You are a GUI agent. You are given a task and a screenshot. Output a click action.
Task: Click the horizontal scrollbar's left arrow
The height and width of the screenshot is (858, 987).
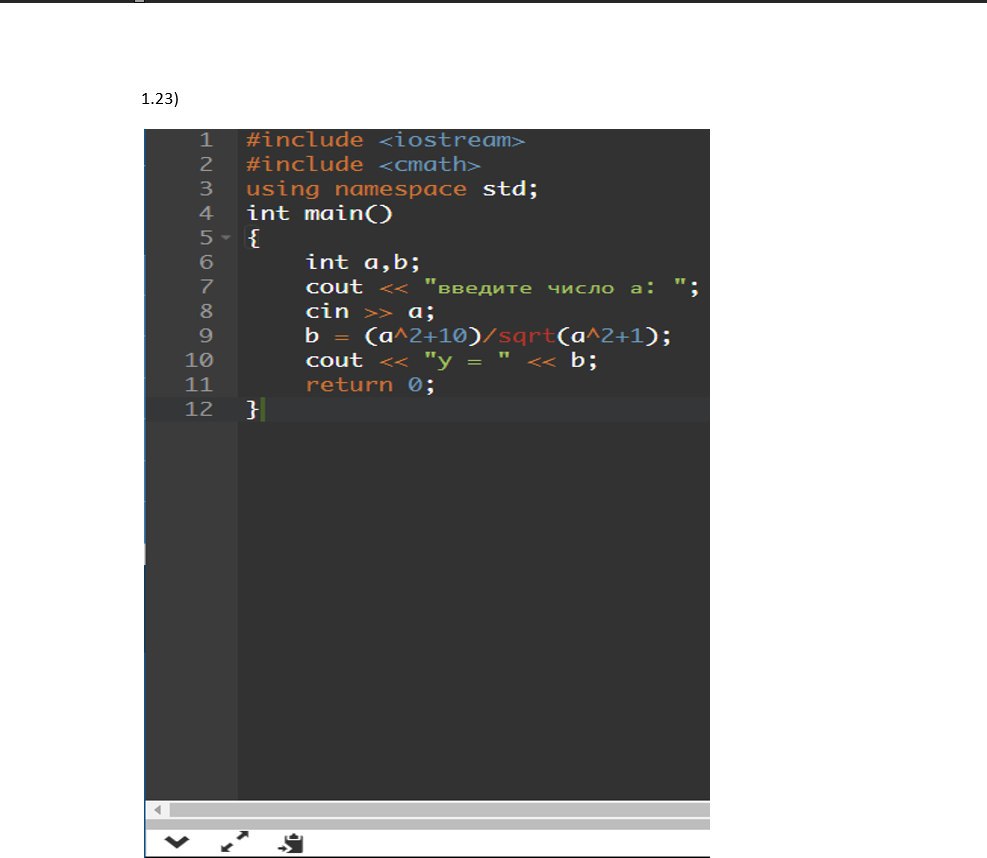[x=157, y=810]
